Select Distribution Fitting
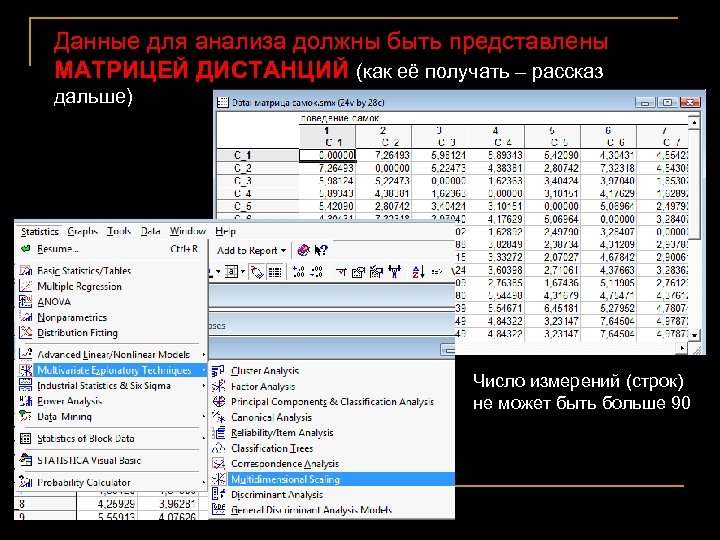The width and height of the screenshot is (720, 540). pyautogui.click(x=110, y=333)
